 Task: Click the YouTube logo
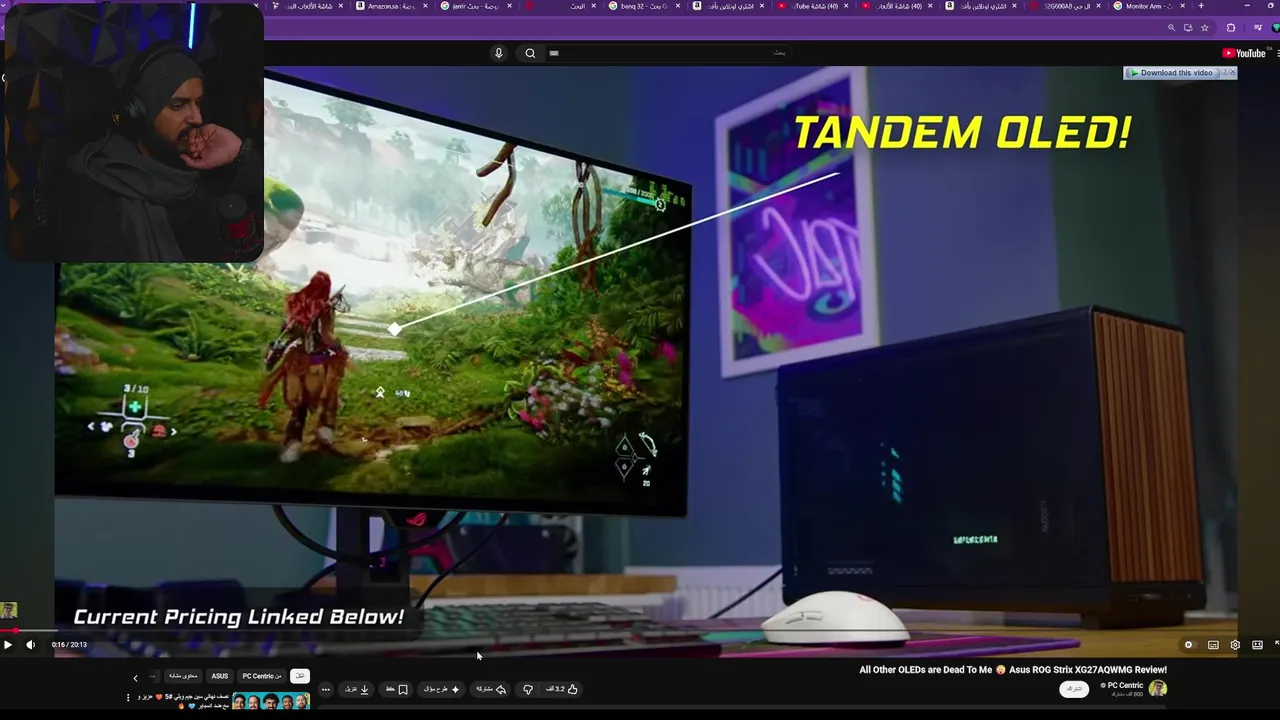1244,53
